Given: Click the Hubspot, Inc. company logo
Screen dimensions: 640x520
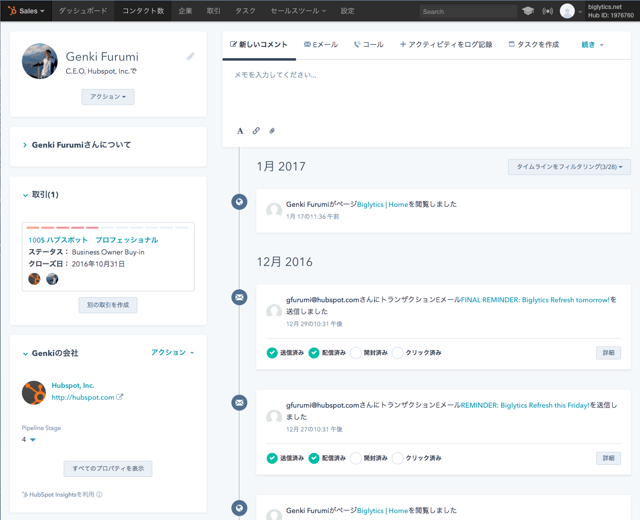Looking at the screenshot, I should (x=34, y=391).
